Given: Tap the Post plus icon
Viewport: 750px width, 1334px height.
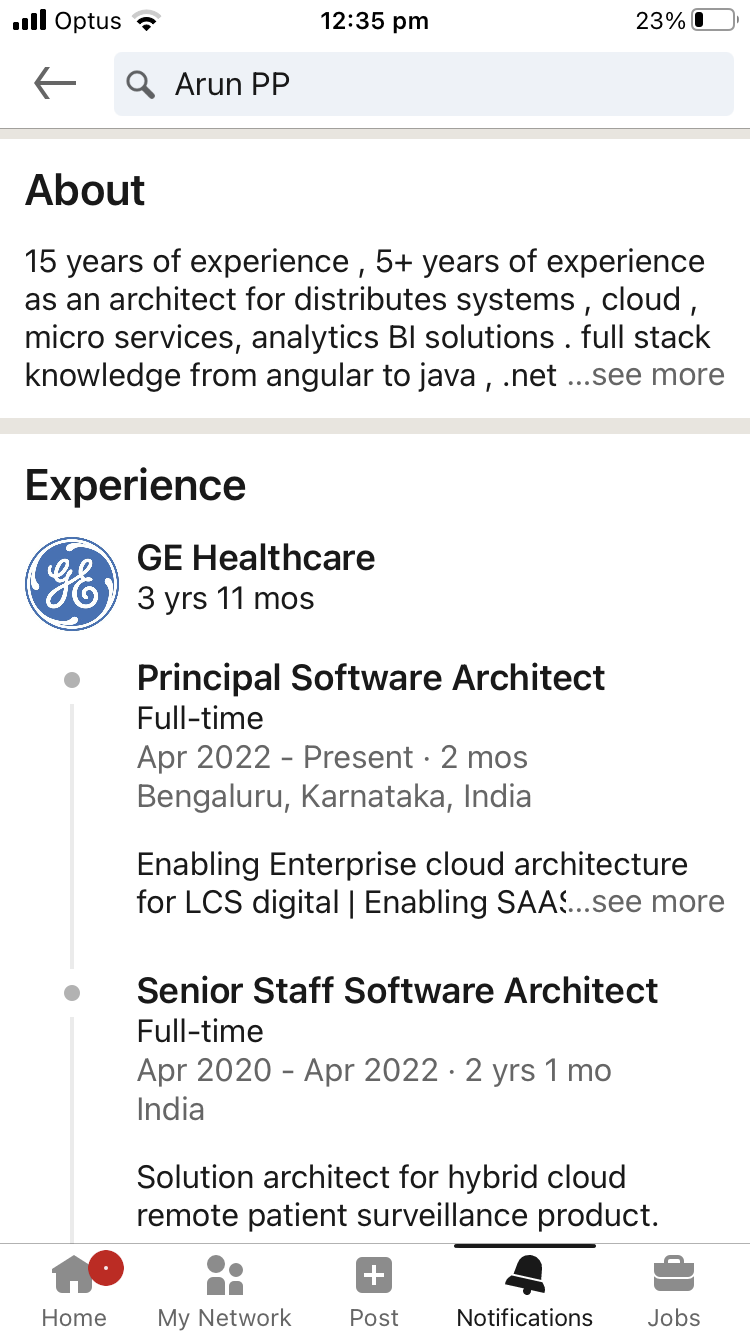Looking at the screenshot, I should tap(374, 1276).
